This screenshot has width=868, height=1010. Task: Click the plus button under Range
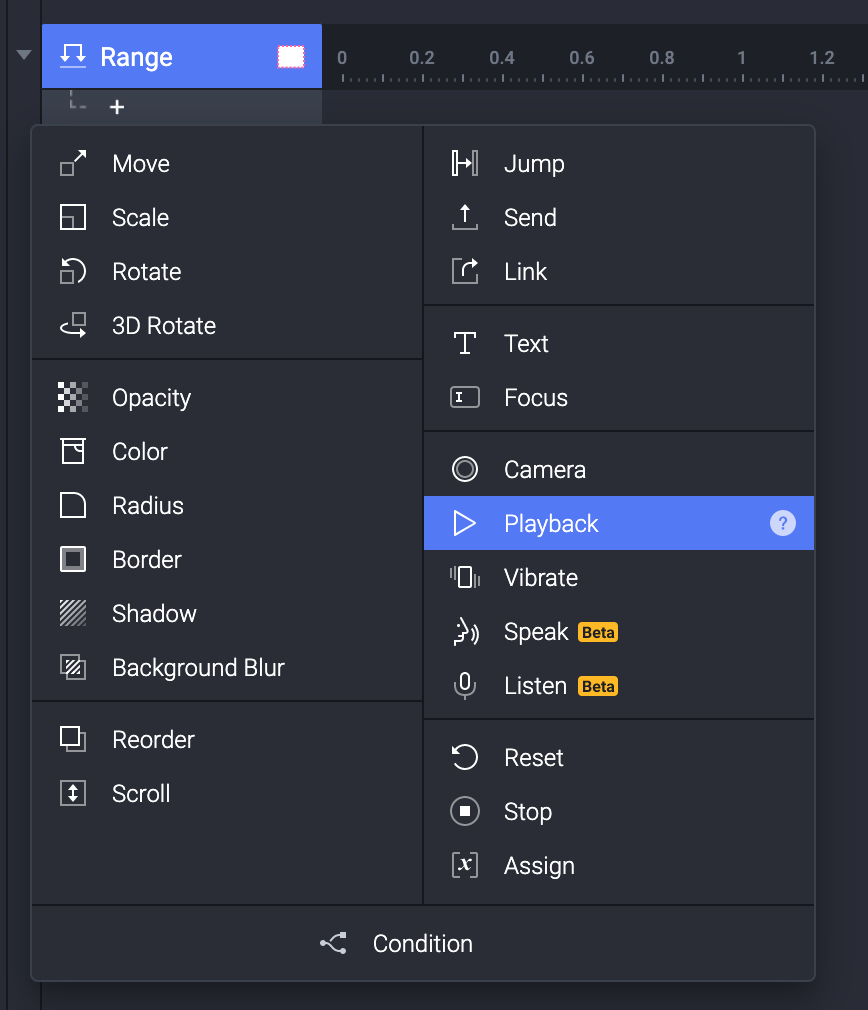tap(117, 107)
